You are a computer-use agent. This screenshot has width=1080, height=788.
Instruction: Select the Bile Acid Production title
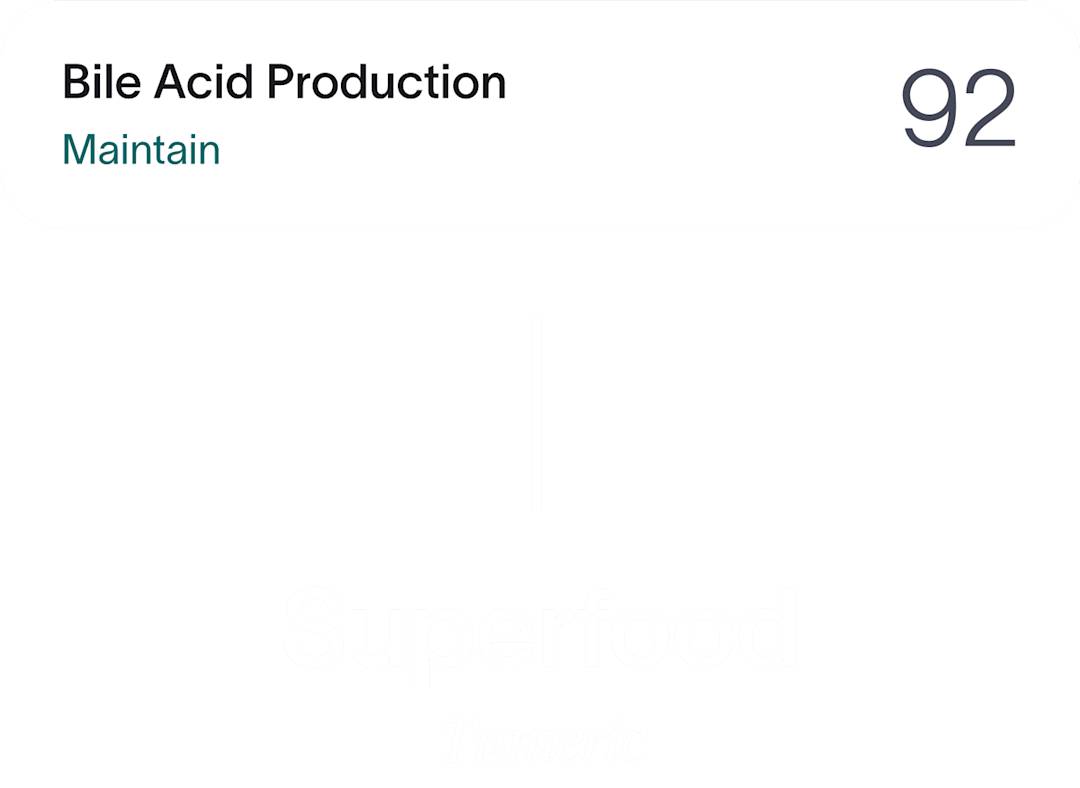click(284, 83)
